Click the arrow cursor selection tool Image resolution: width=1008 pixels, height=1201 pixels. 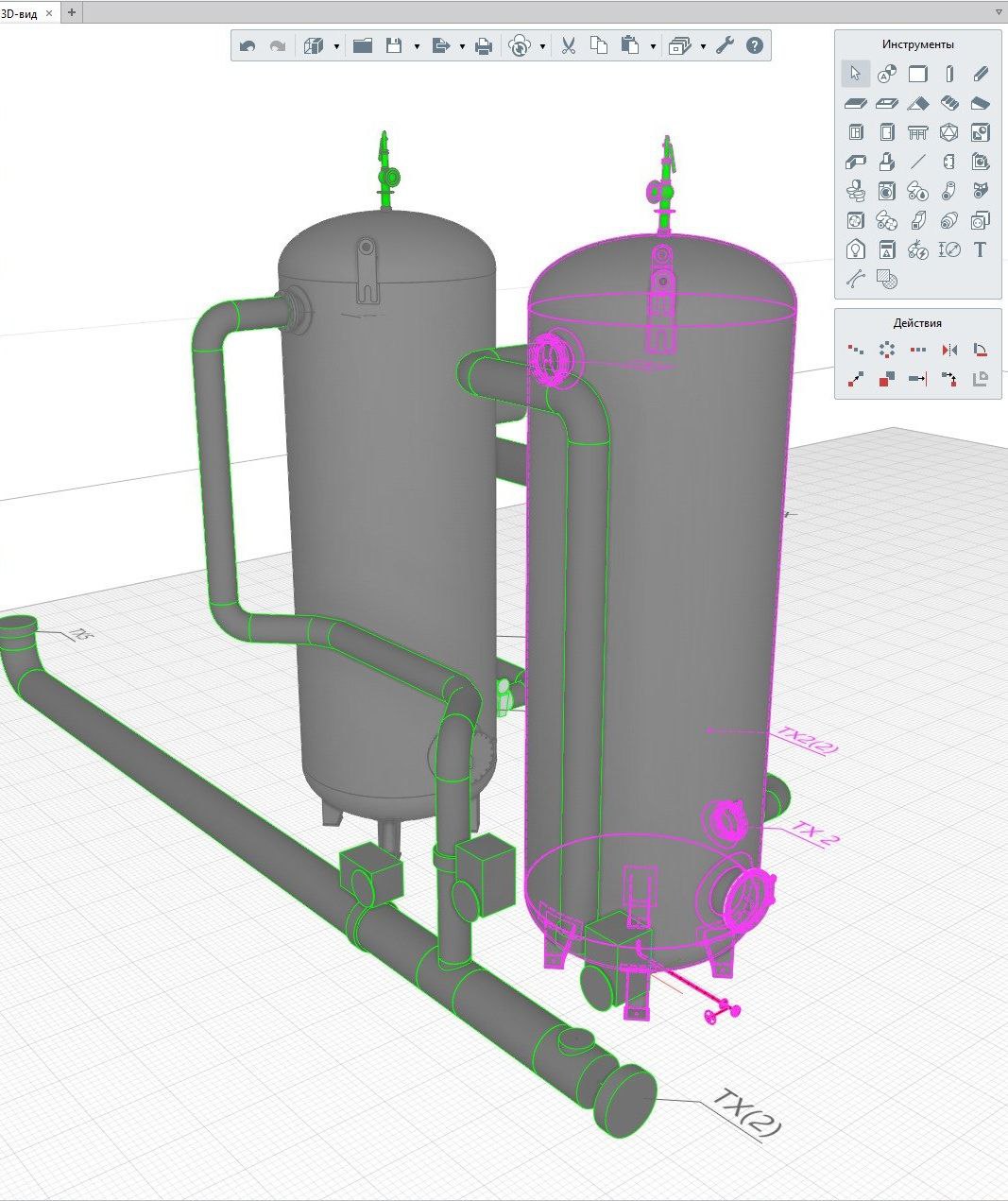pyautogui.click(x=855, y=74)
